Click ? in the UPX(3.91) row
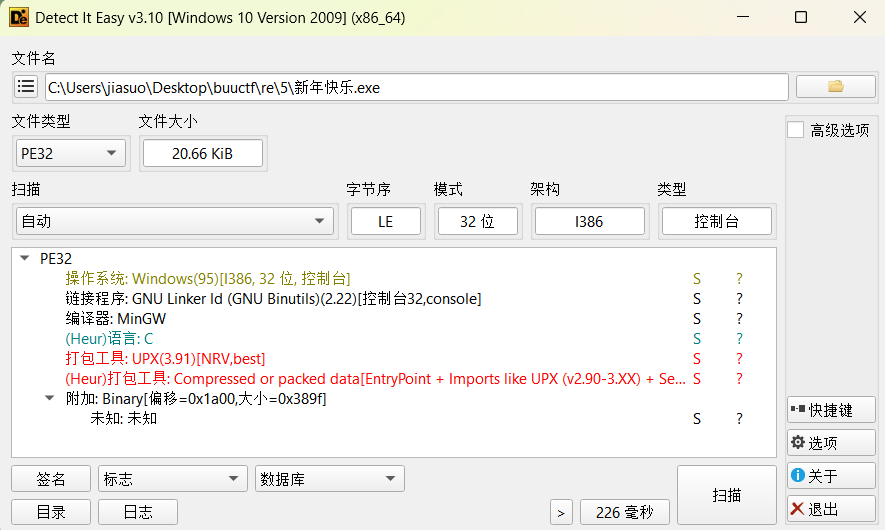Viewport: 885px width, 530px height. point(739,359)
